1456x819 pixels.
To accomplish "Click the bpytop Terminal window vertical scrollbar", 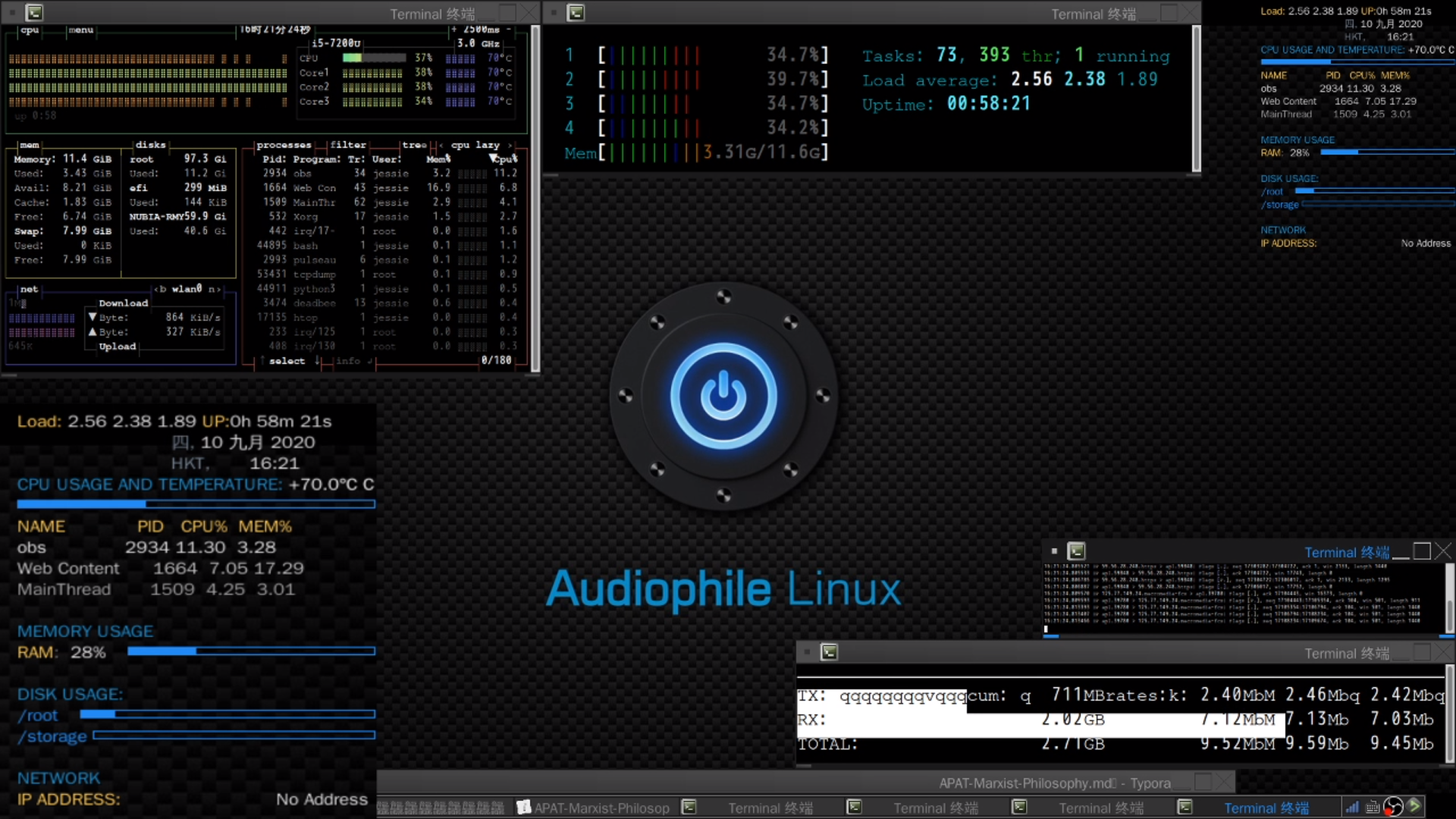I will click(x=535, y=199).
